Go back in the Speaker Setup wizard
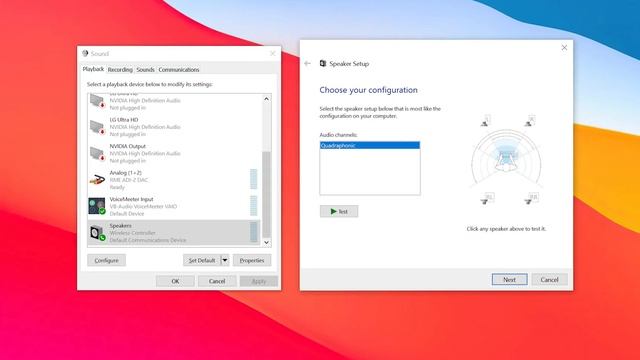640x360 pixels. coord(307,63)
